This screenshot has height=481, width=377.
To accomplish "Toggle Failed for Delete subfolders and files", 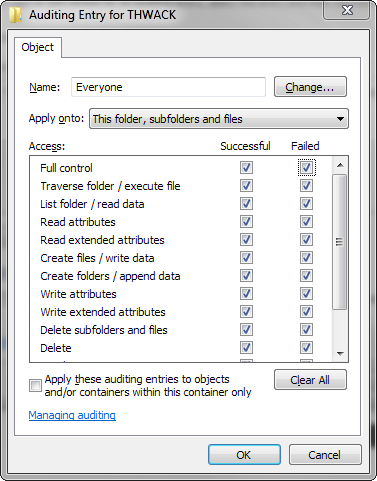I will [306, 330].
